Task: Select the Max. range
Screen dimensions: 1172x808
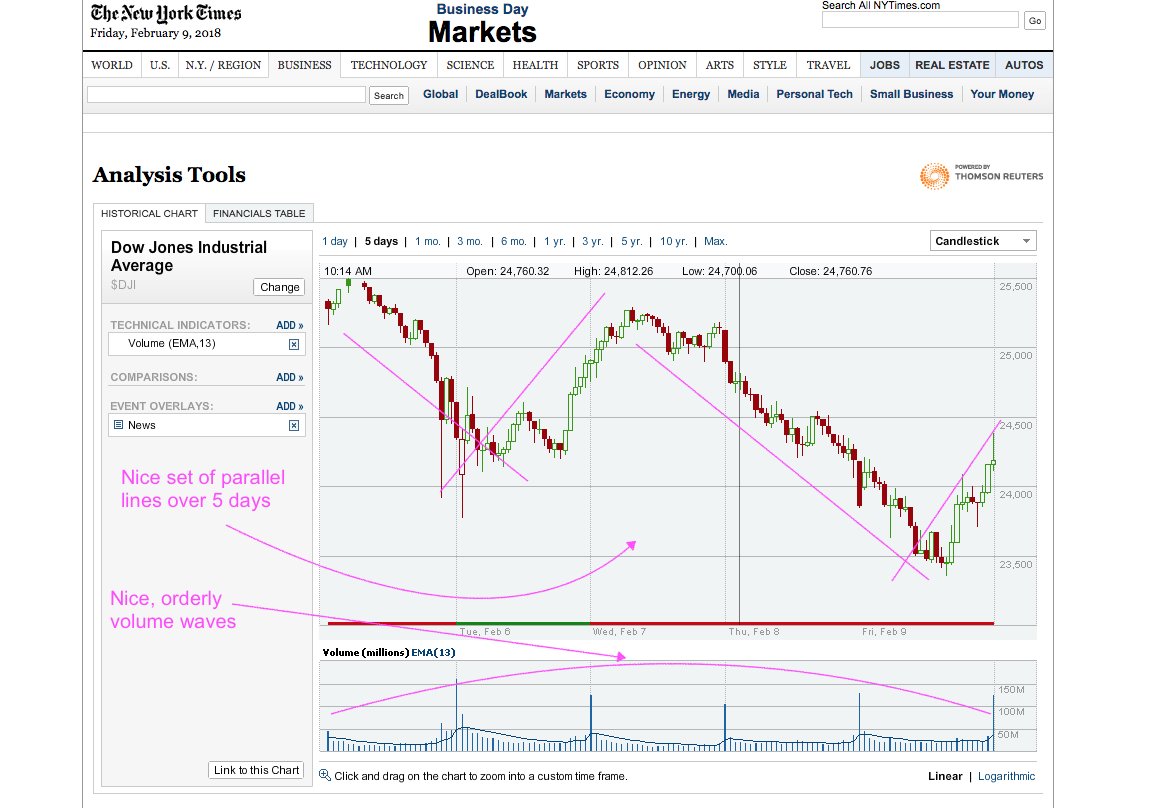Action: pyautogui.click(x=715, y=241)
